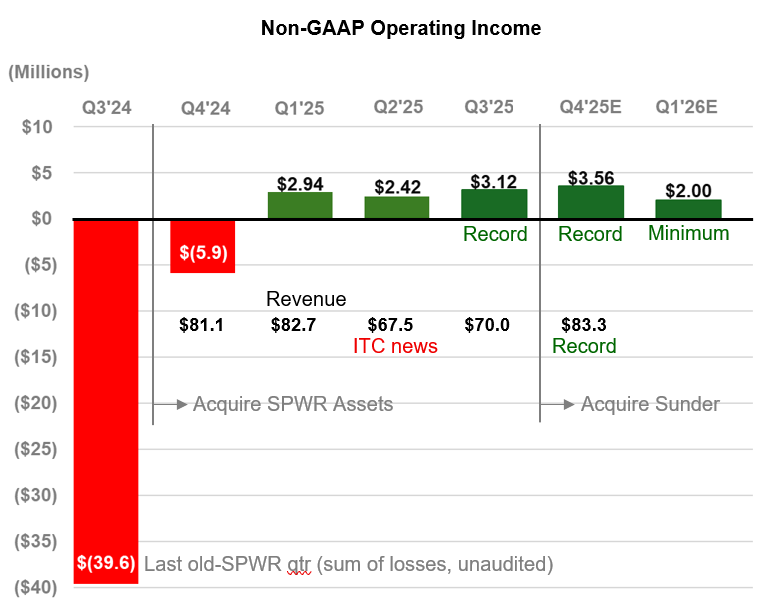
Task: Select the Minimum label under Q1'26E
Action: click(688, 233)
